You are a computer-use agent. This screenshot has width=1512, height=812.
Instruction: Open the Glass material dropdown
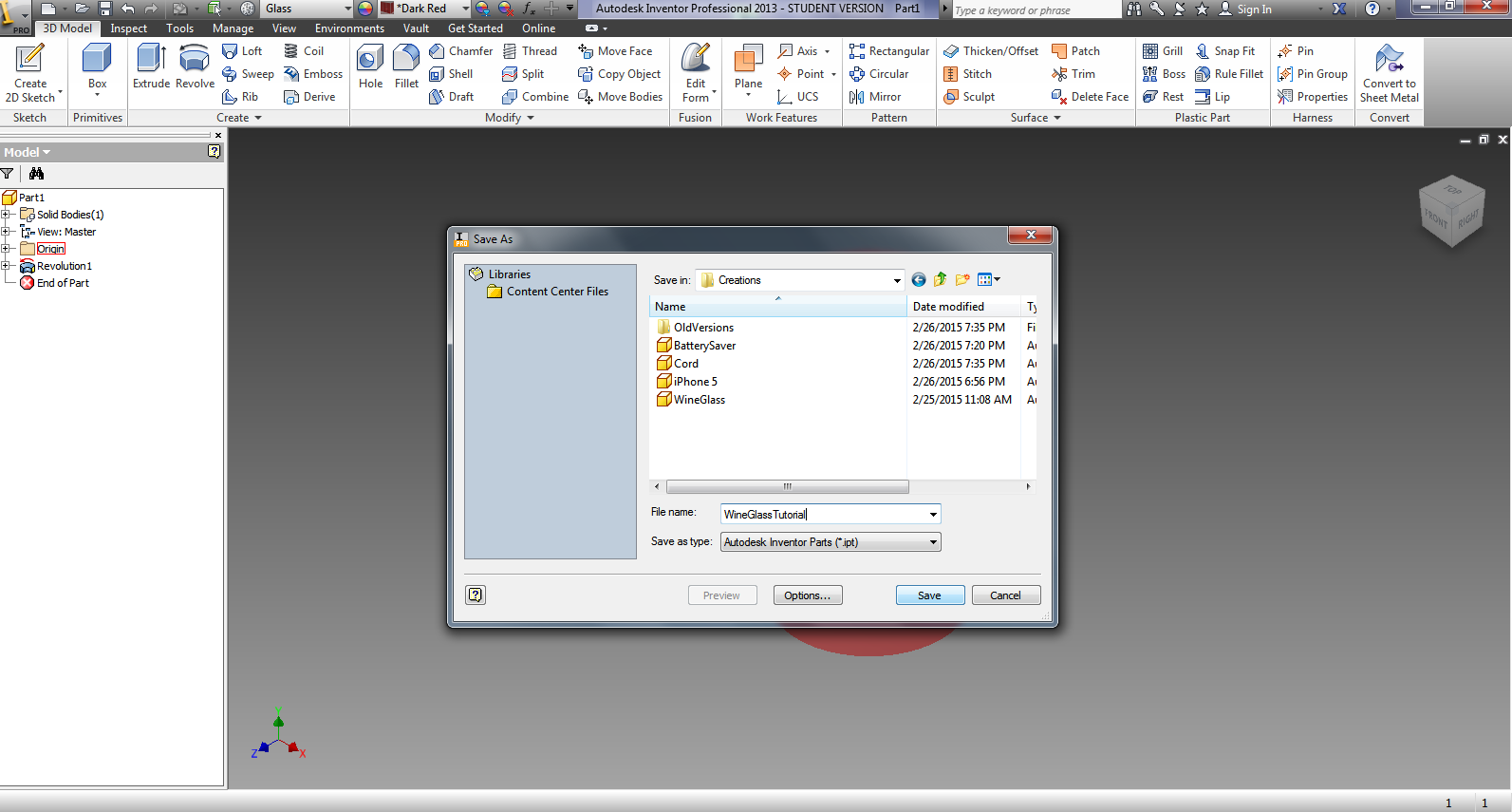point(347,9)
